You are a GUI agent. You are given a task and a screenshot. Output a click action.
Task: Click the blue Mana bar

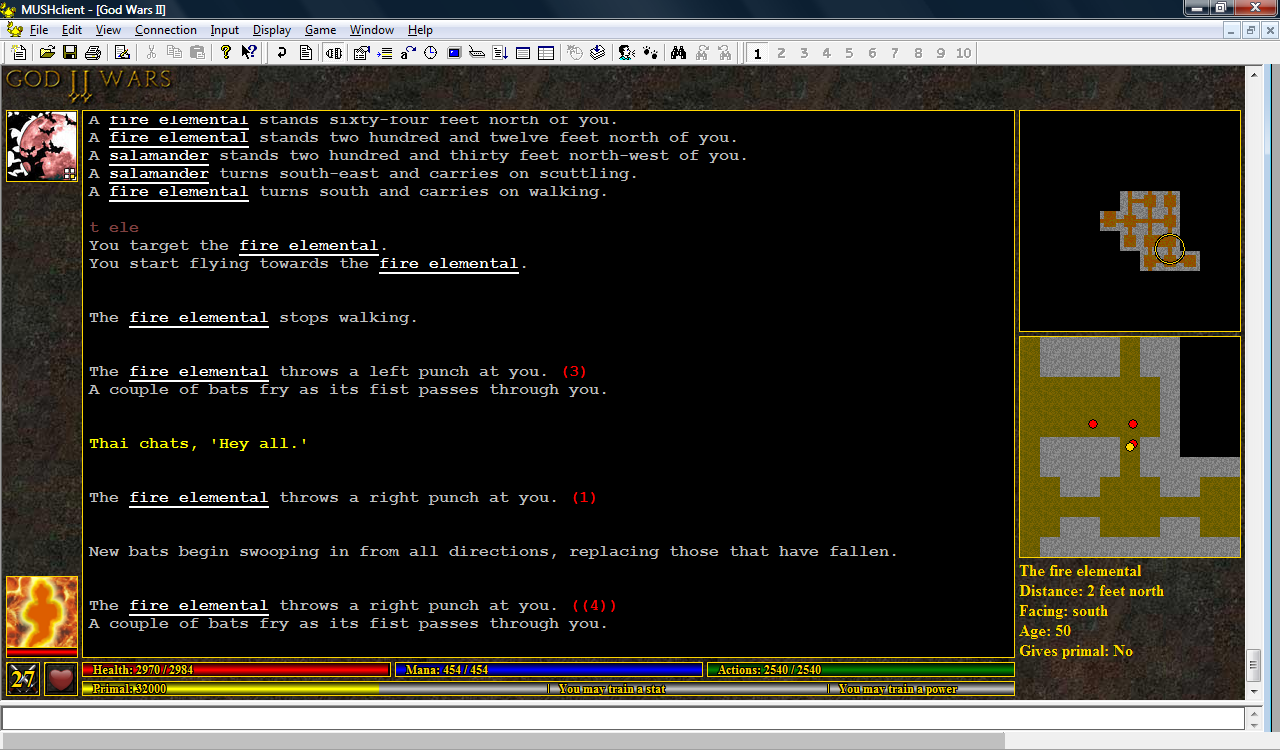549,670
